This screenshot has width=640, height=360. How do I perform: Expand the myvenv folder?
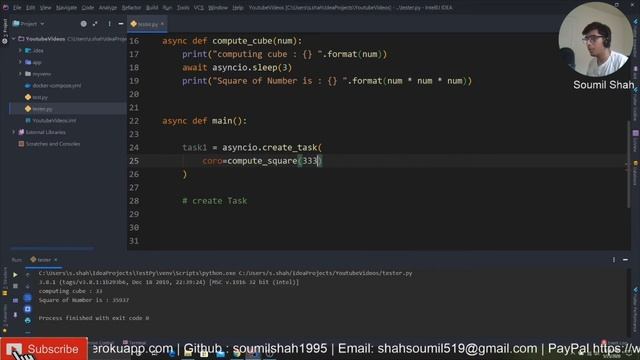20,74
